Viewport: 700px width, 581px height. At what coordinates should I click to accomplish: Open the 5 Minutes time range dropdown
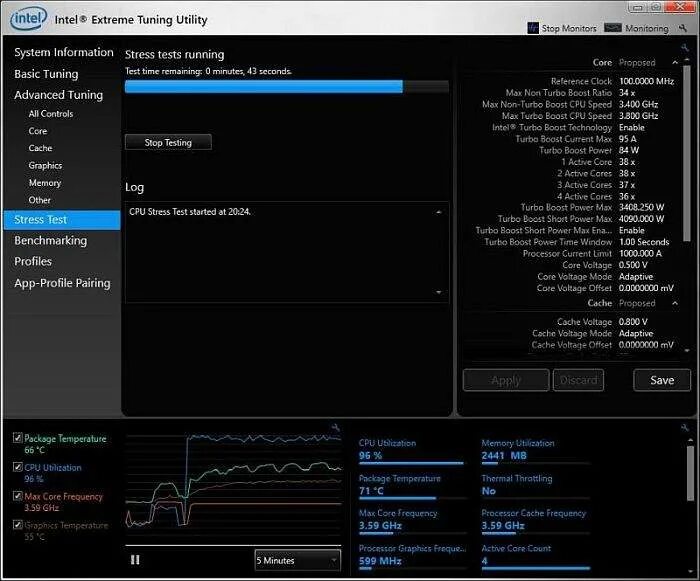[x=298, y=560]
